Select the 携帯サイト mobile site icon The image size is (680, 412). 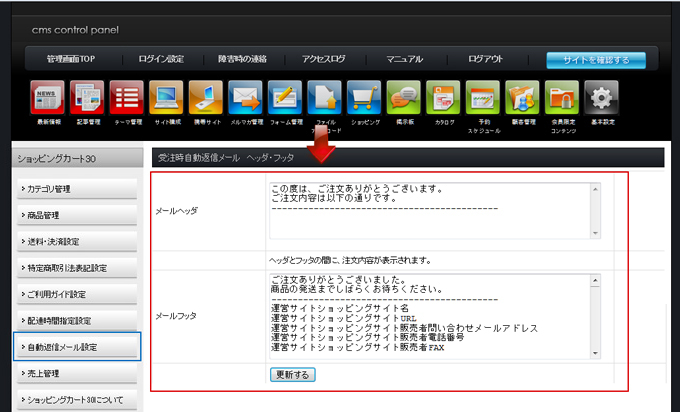tap(206, 98)
